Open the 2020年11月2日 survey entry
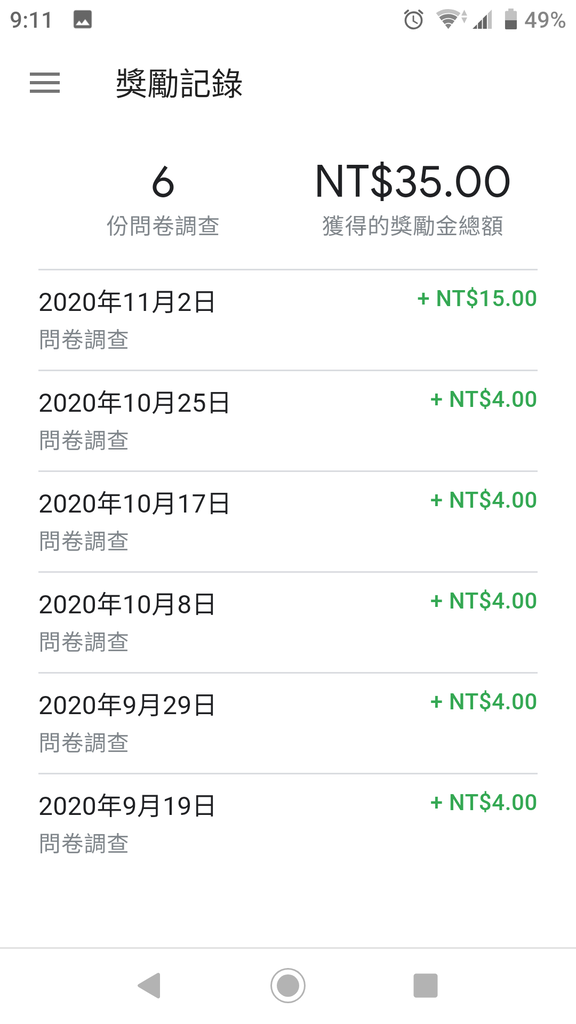576x1024 pixels. point(288,320)
